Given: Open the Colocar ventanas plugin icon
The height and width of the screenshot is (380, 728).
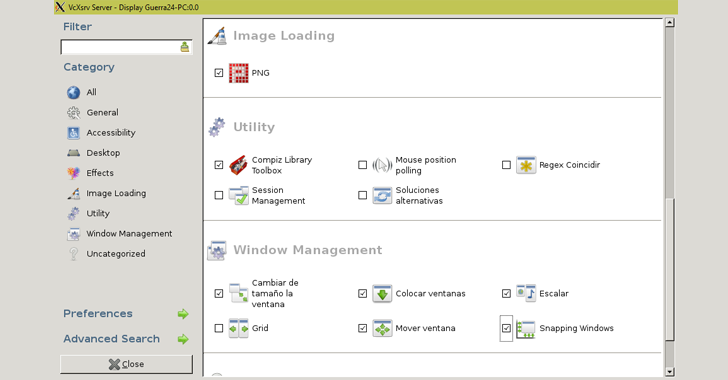Looking at the screenshot, I should (382, 294).
